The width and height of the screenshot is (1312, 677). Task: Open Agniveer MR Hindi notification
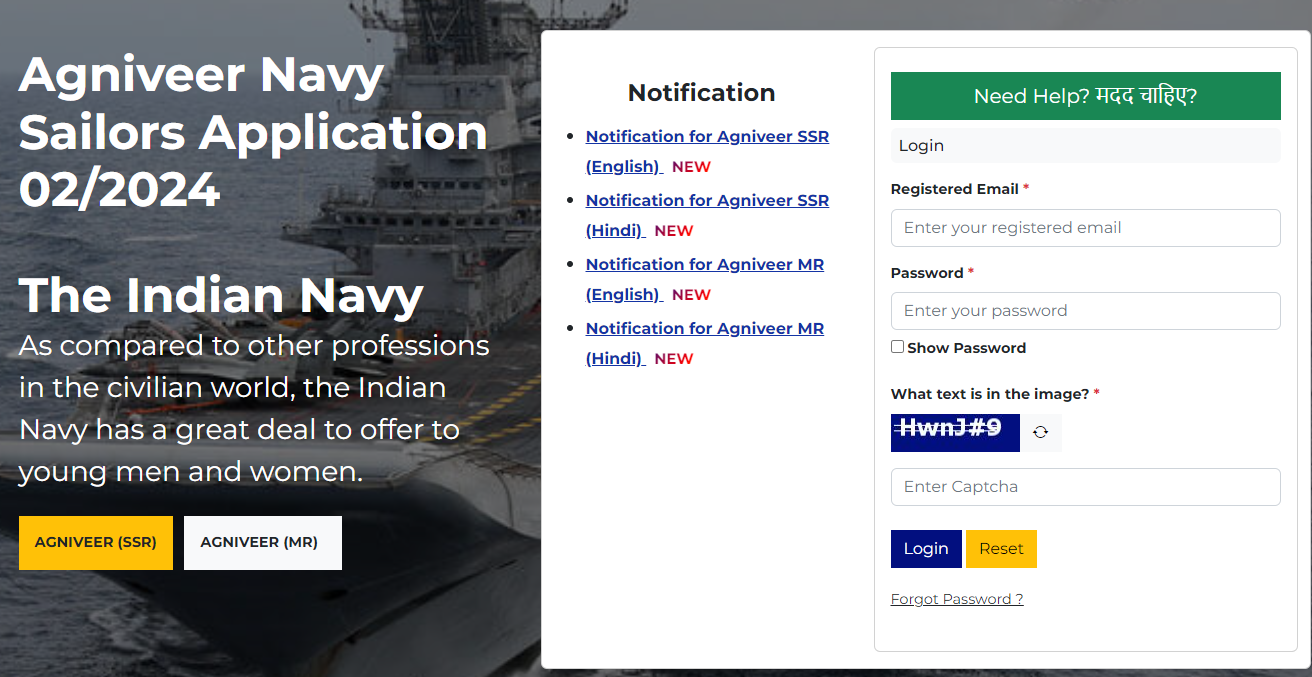[704, 329]
